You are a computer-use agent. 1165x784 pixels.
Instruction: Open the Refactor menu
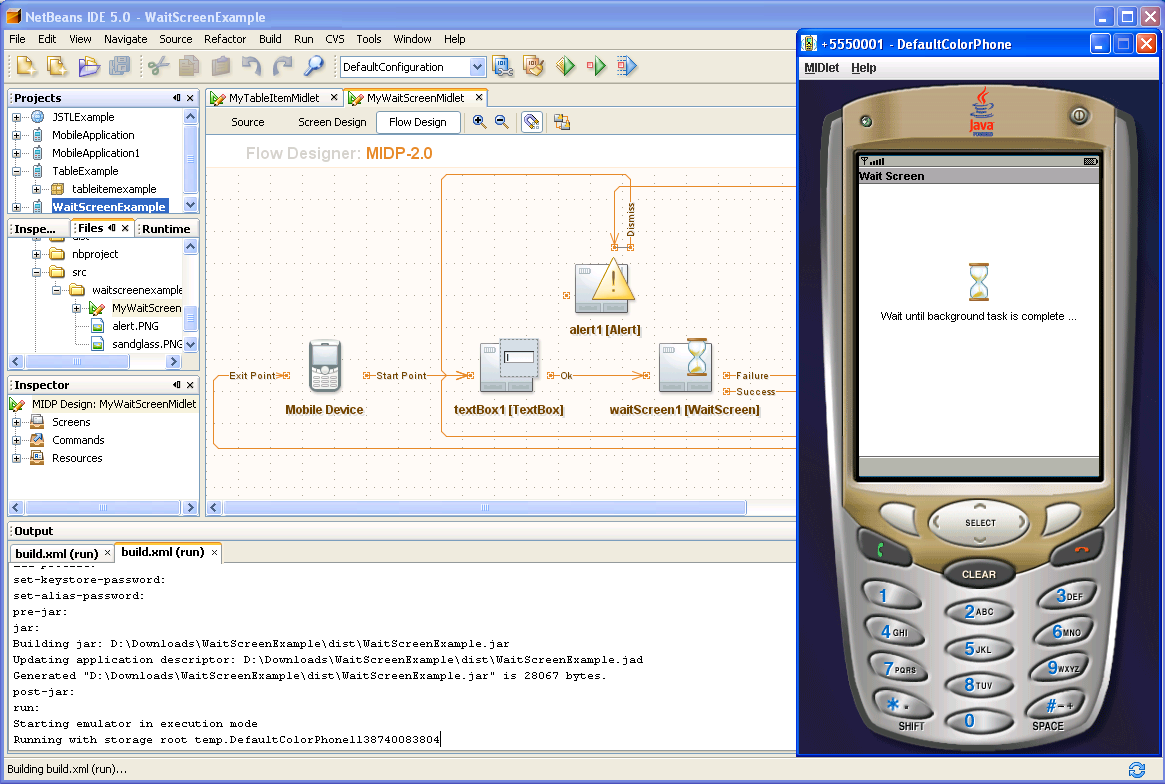[x=225, y=39]
